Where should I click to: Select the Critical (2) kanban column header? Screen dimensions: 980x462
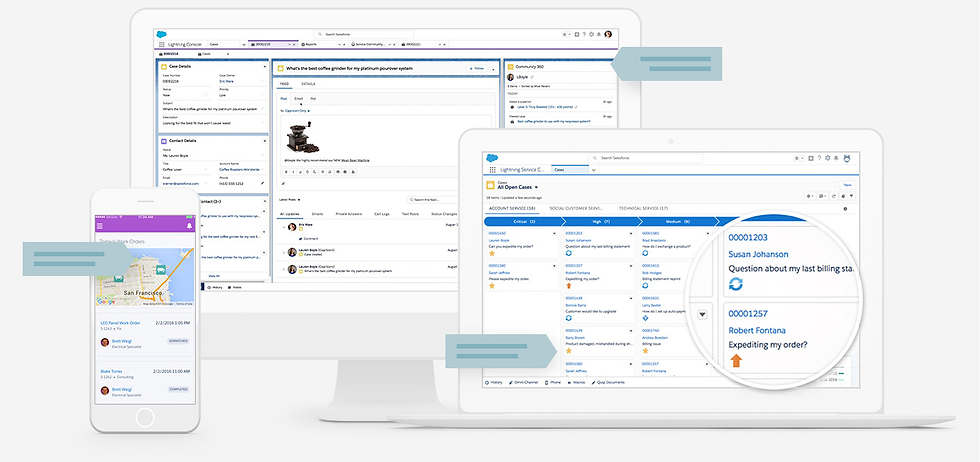(x=524, y=221)
